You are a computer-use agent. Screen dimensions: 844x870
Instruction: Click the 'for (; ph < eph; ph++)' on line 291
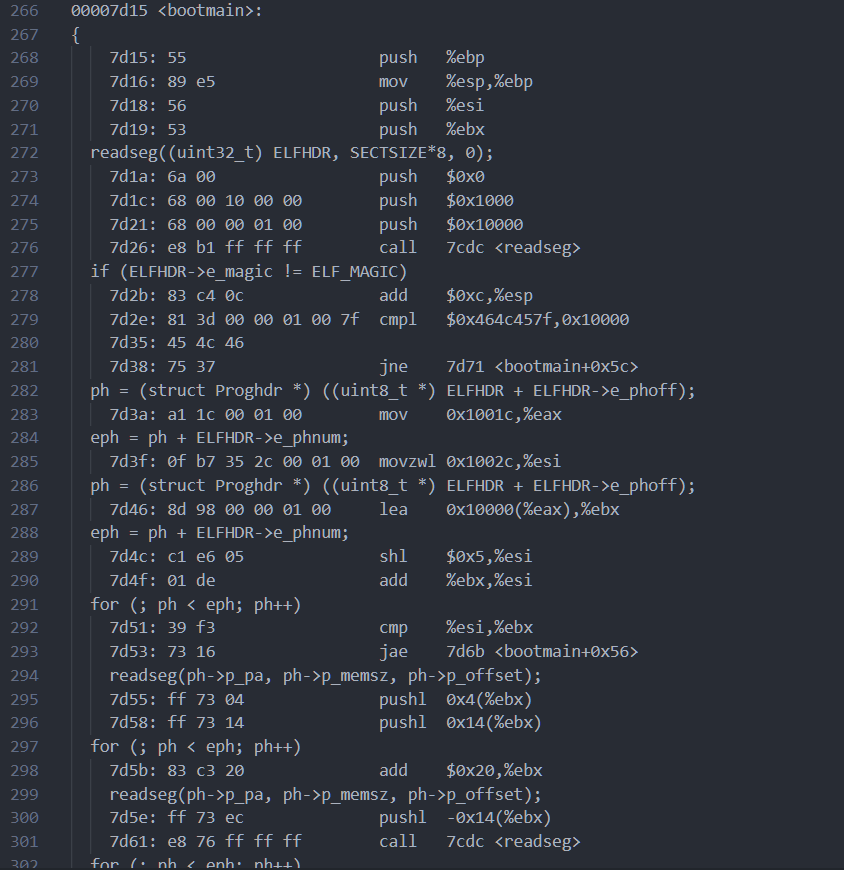click(195, 605)
